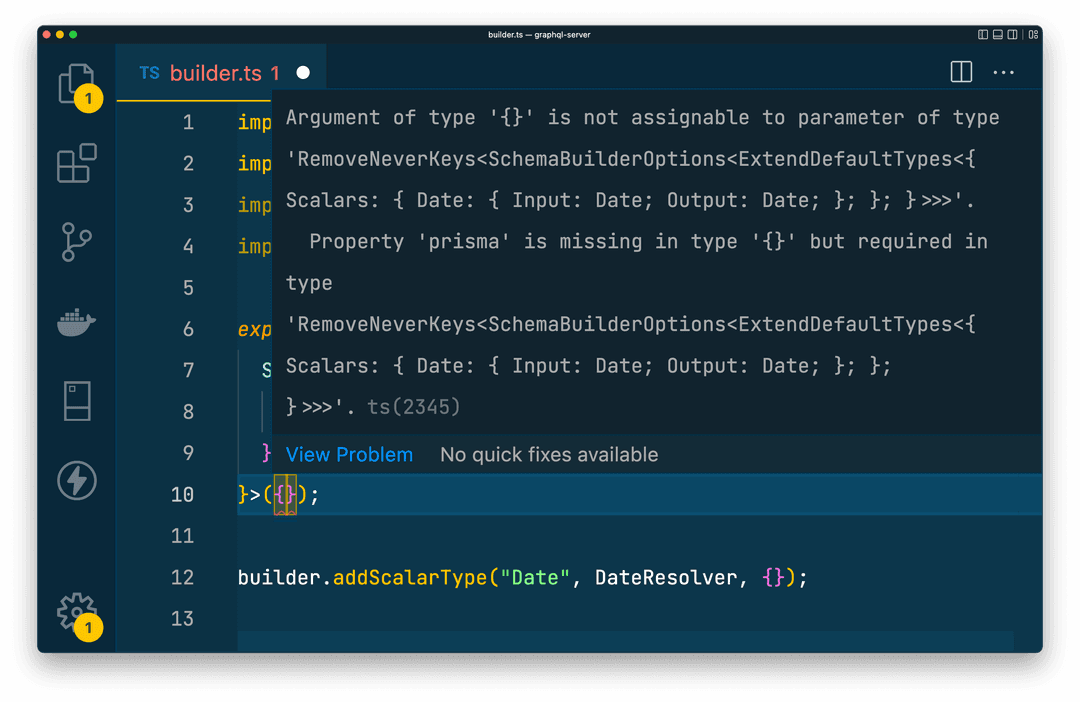
Task: Open the Customize Layout icon in the title bar
Action: click(1033, 34)
